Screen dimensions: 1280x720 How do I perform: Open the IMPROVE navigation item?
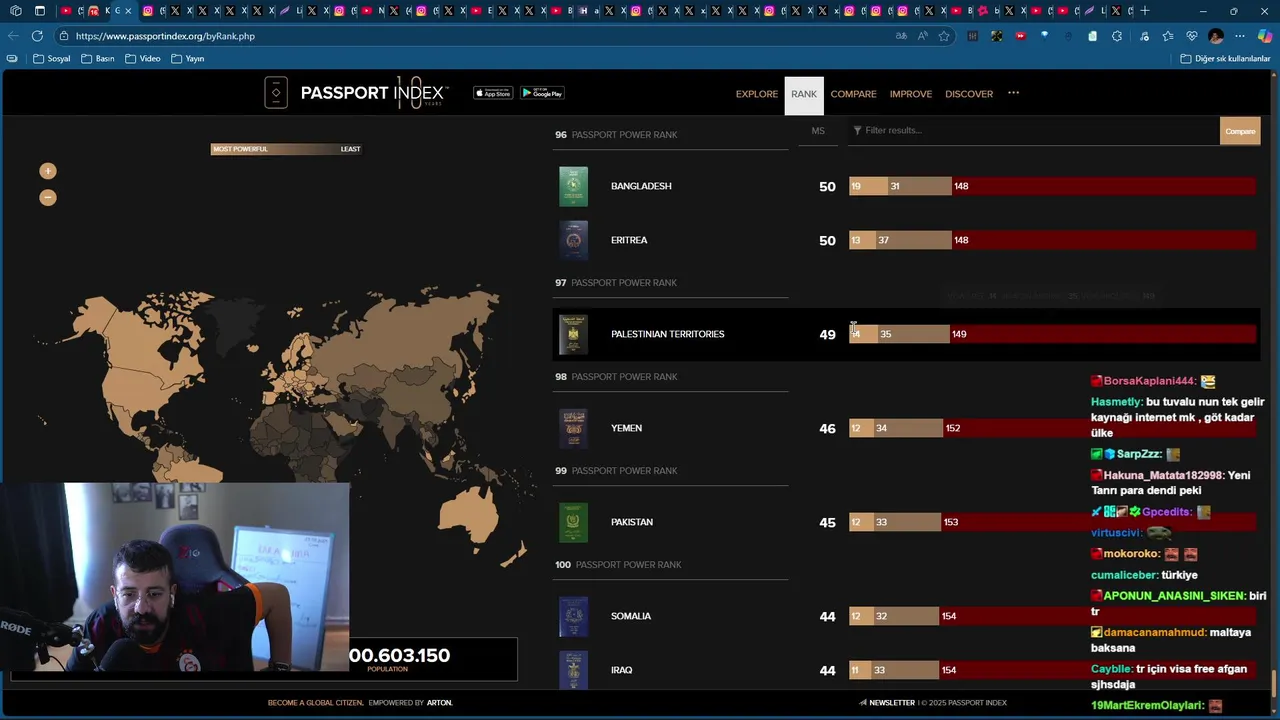(911, 94)
